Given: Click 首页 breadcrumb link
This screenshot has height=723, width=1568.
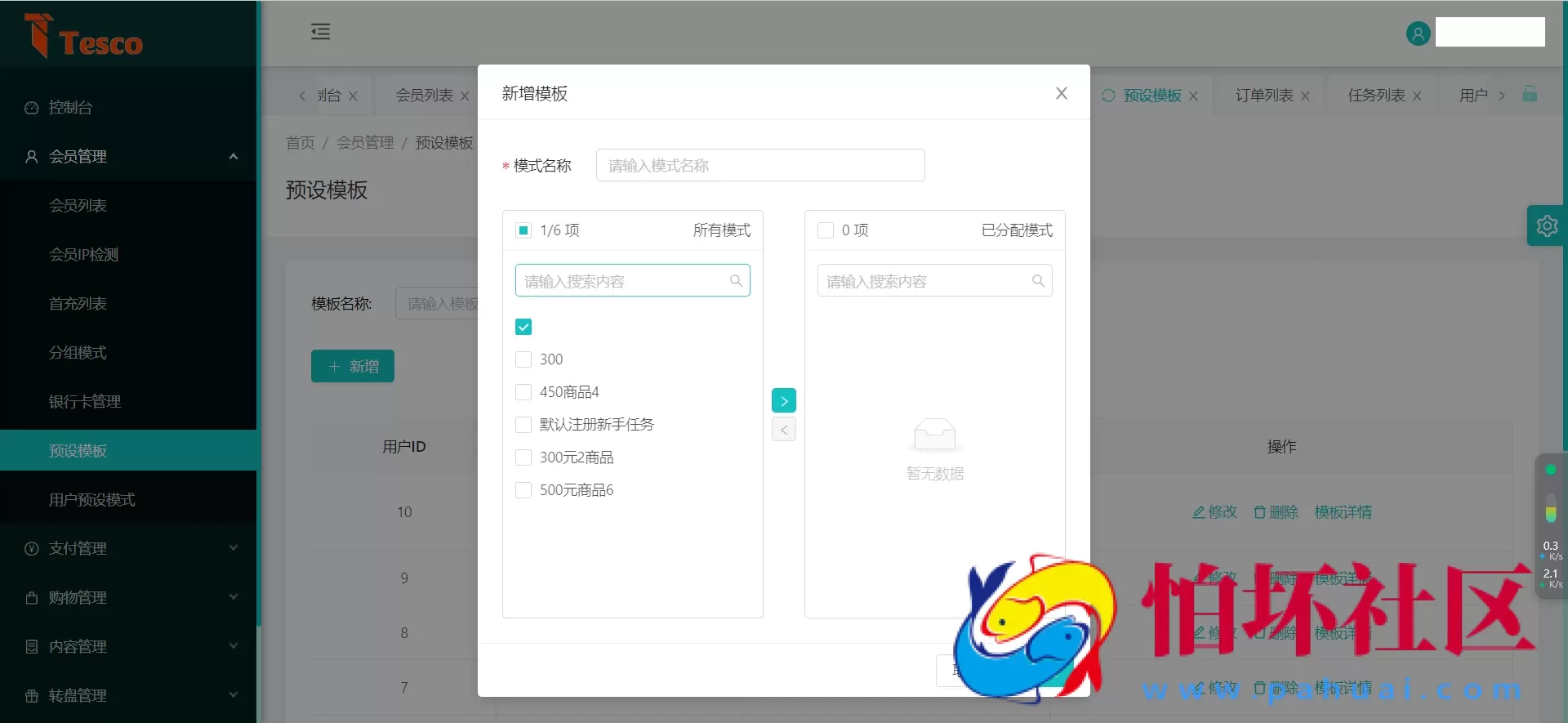Looking at the screenshot, I should click(x=300, y=143).
